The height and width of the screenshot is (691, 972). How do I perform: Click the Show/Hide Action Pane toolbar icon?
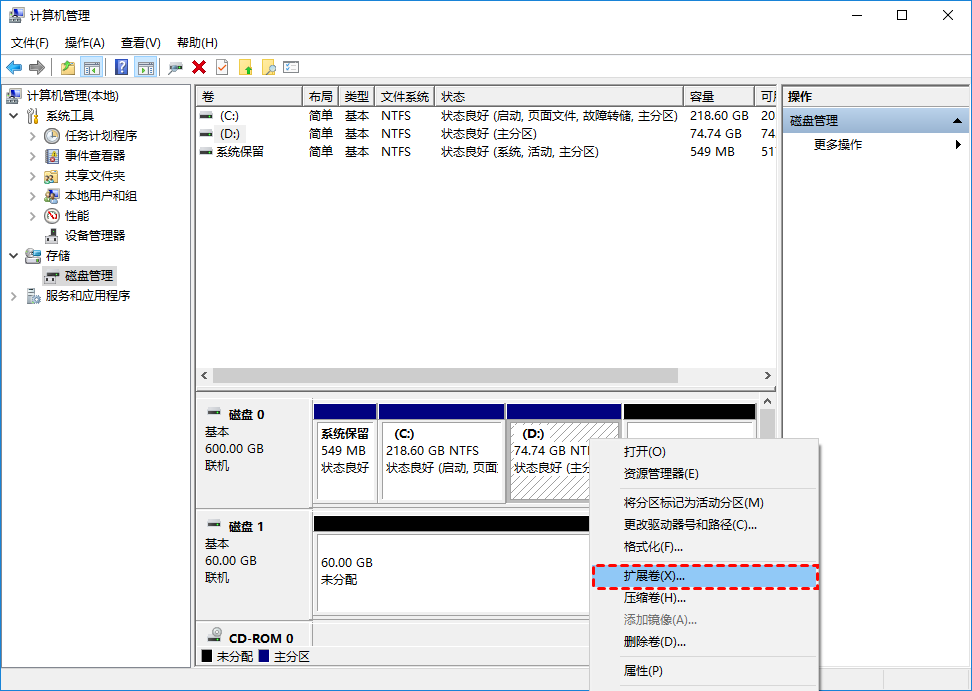pos(146,67)
